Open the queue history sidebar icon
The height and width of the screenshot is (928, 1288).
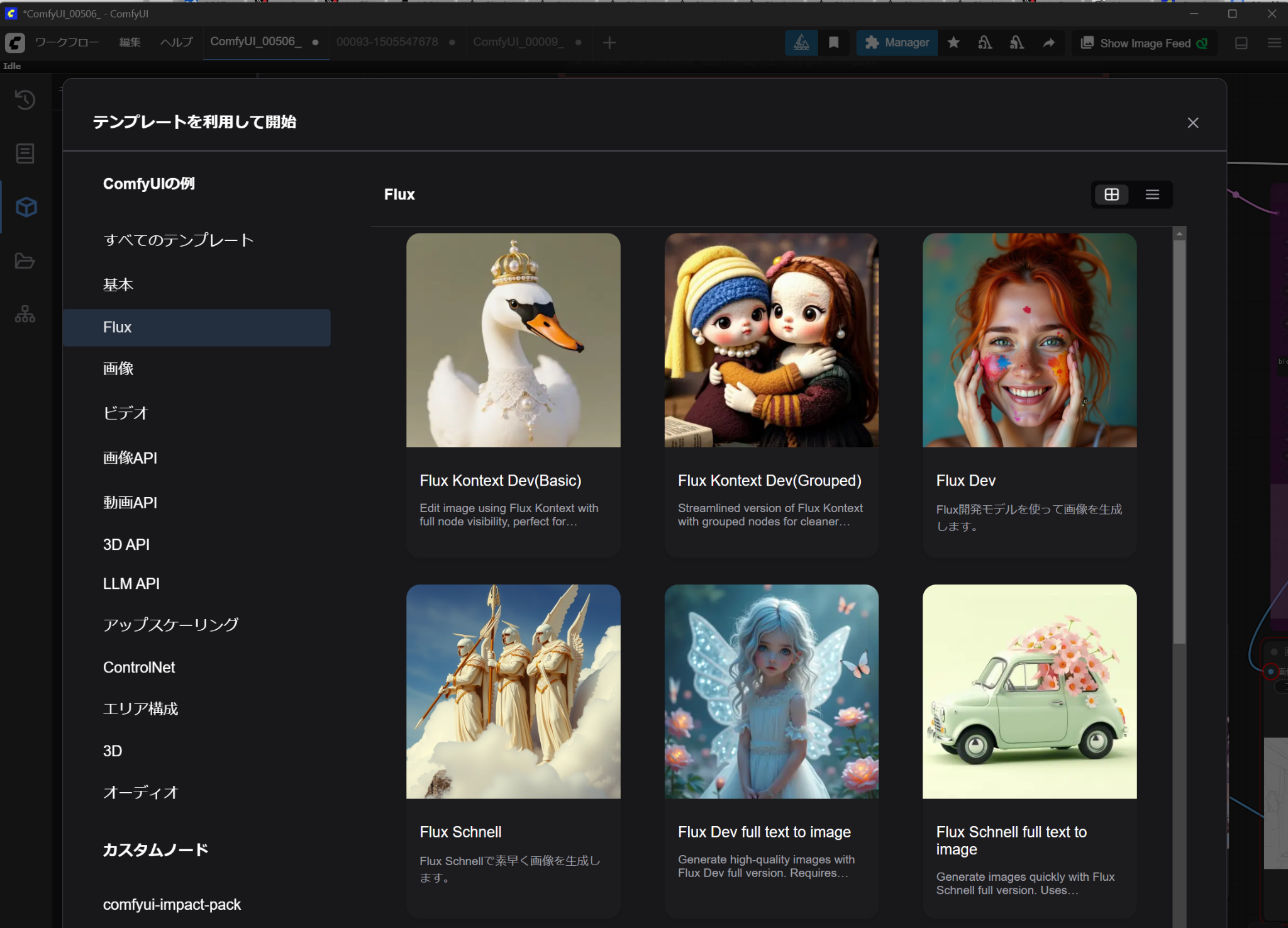(25, 99)
